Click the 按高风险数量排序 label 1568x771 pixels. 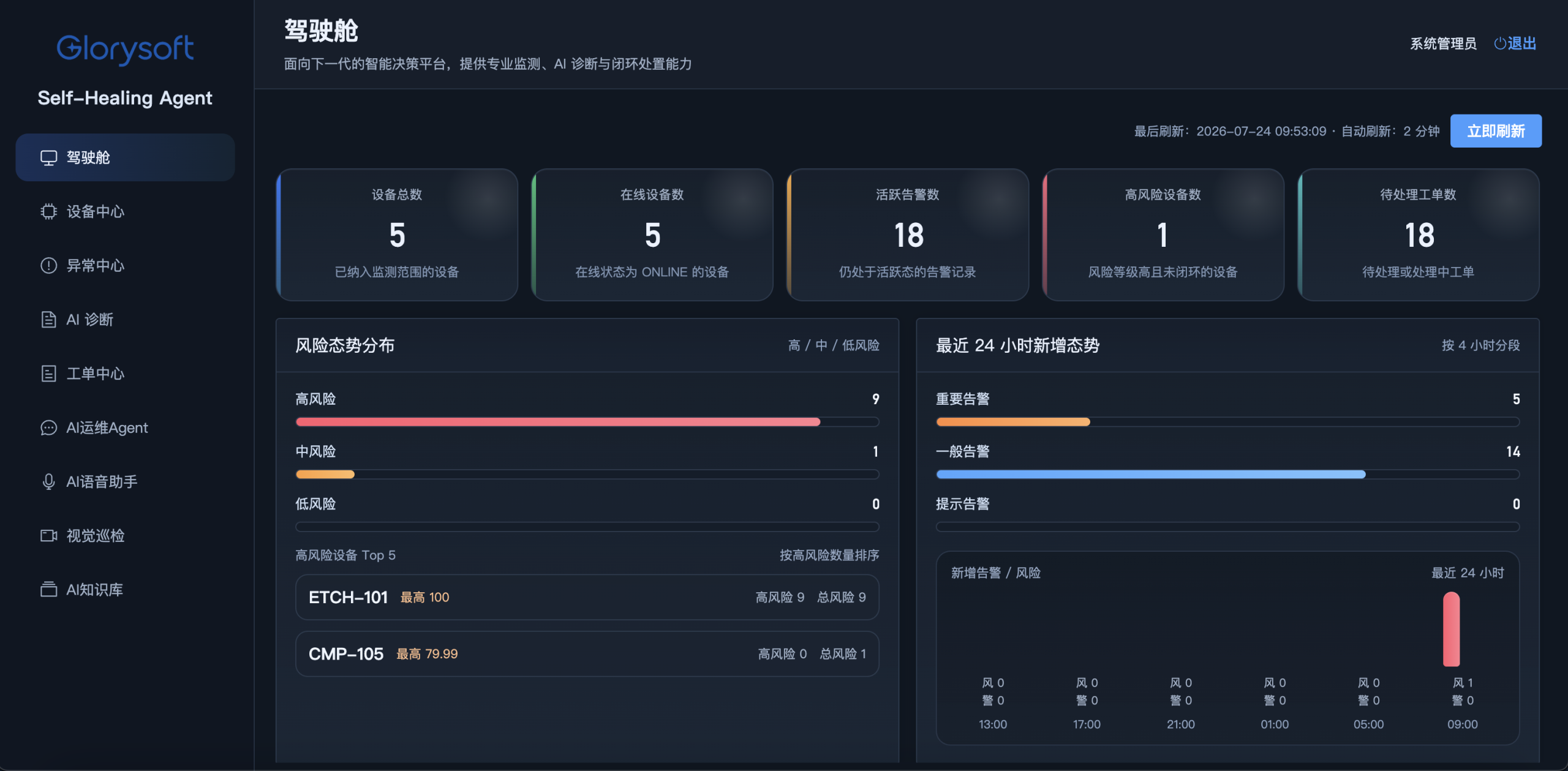(x=829, y=555)
